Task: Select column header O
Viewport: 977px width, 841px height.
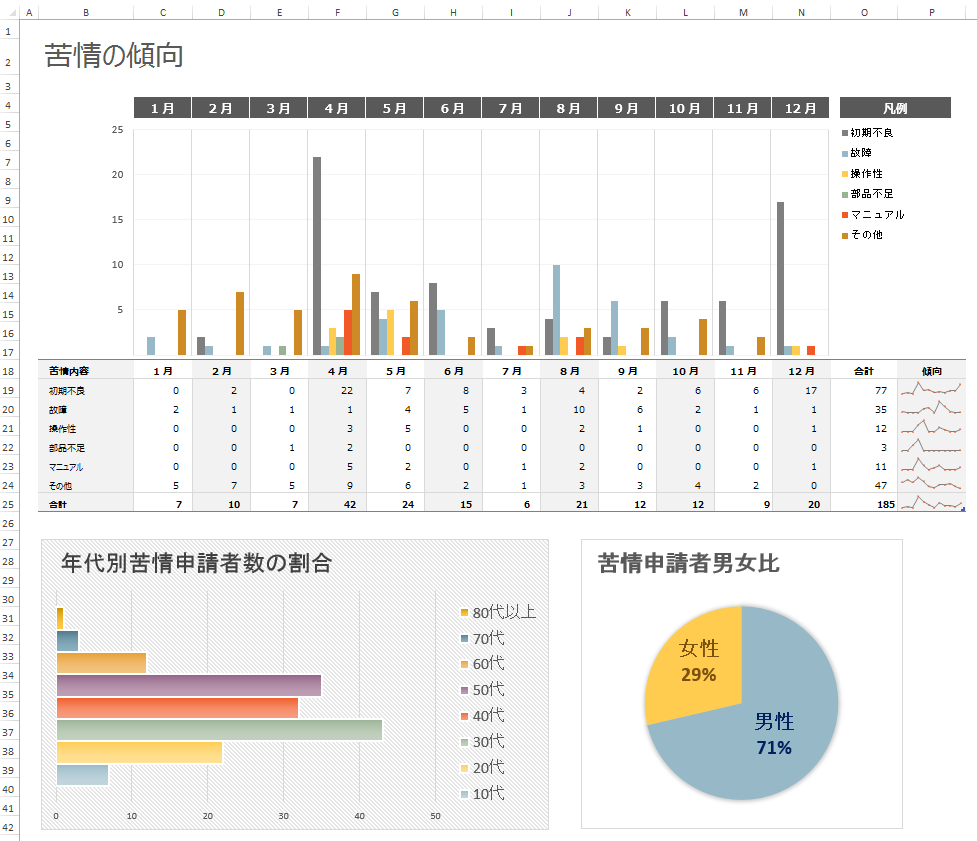Action: [864, 12]
